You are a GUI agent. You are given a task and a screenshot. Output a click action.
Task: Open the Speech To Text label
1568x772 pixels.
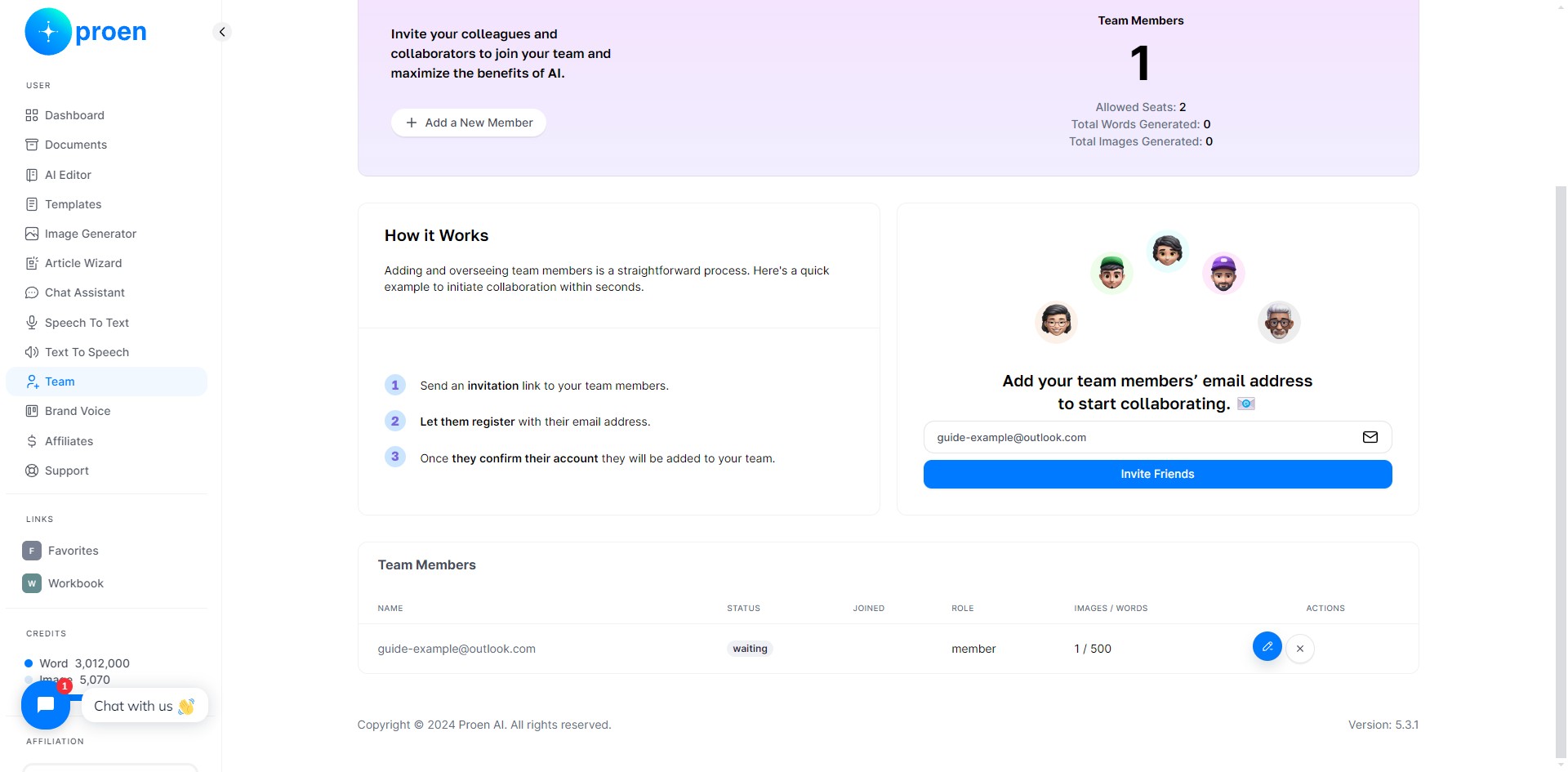(x=87, y=323)
